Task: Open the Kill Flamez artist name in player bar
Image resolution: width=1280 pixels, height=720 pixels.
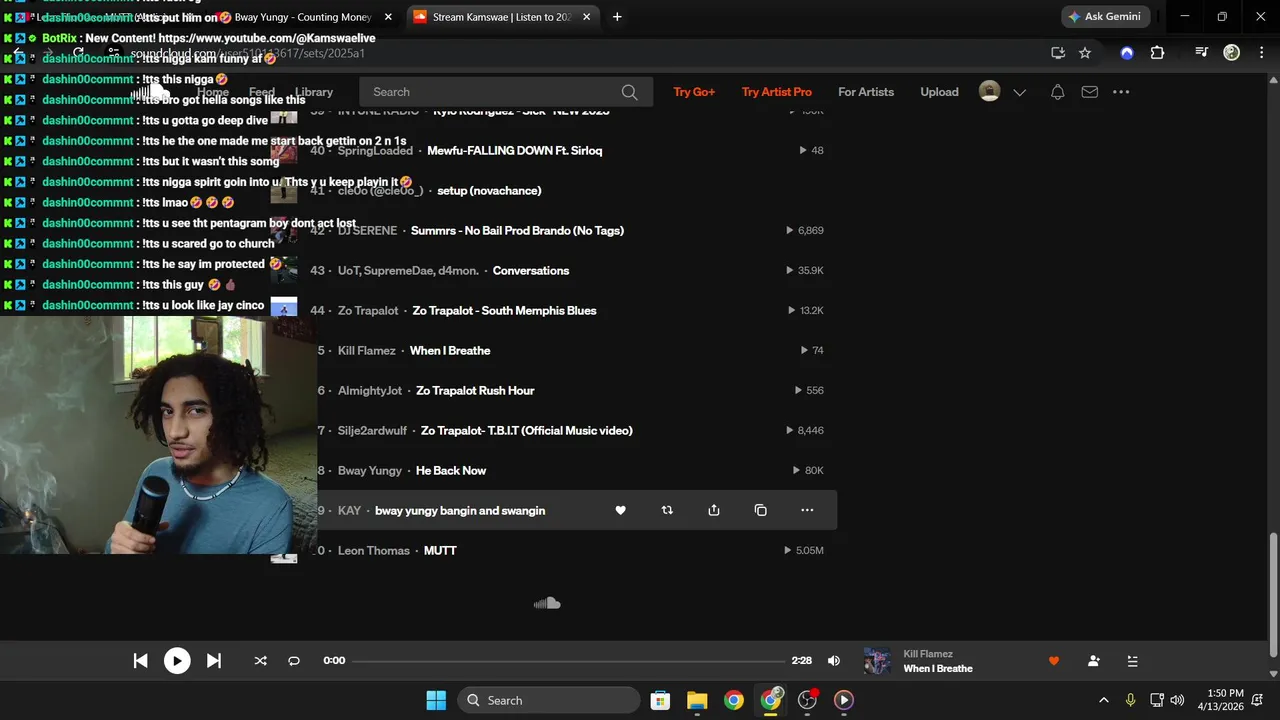Action: (928, 654)
